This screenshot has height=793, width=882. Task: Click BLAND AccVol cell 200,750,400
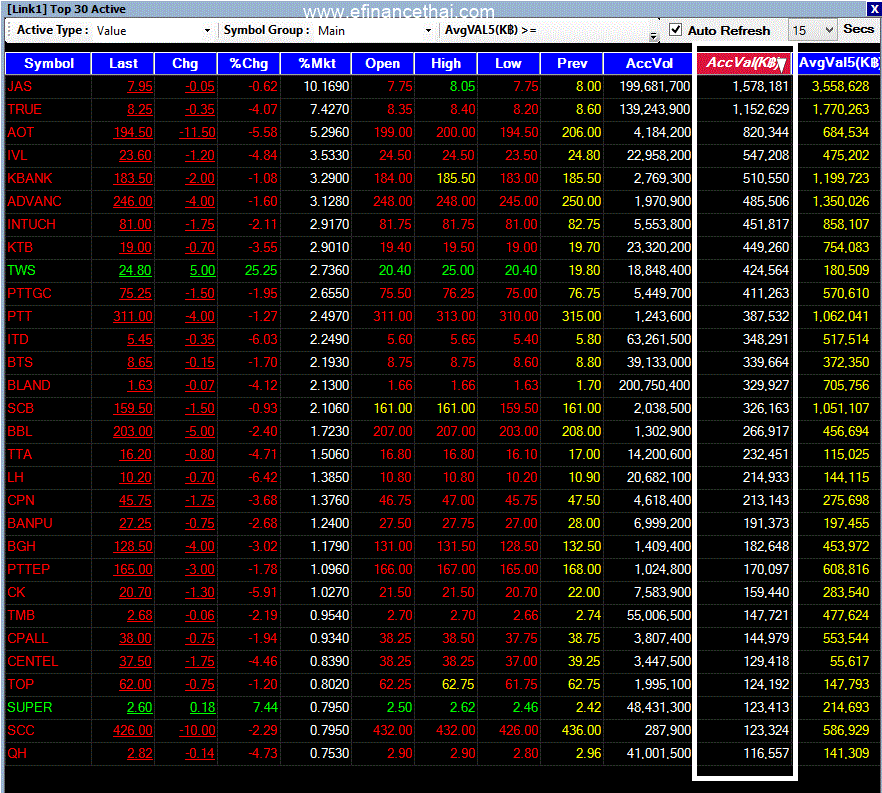point(654,386)
